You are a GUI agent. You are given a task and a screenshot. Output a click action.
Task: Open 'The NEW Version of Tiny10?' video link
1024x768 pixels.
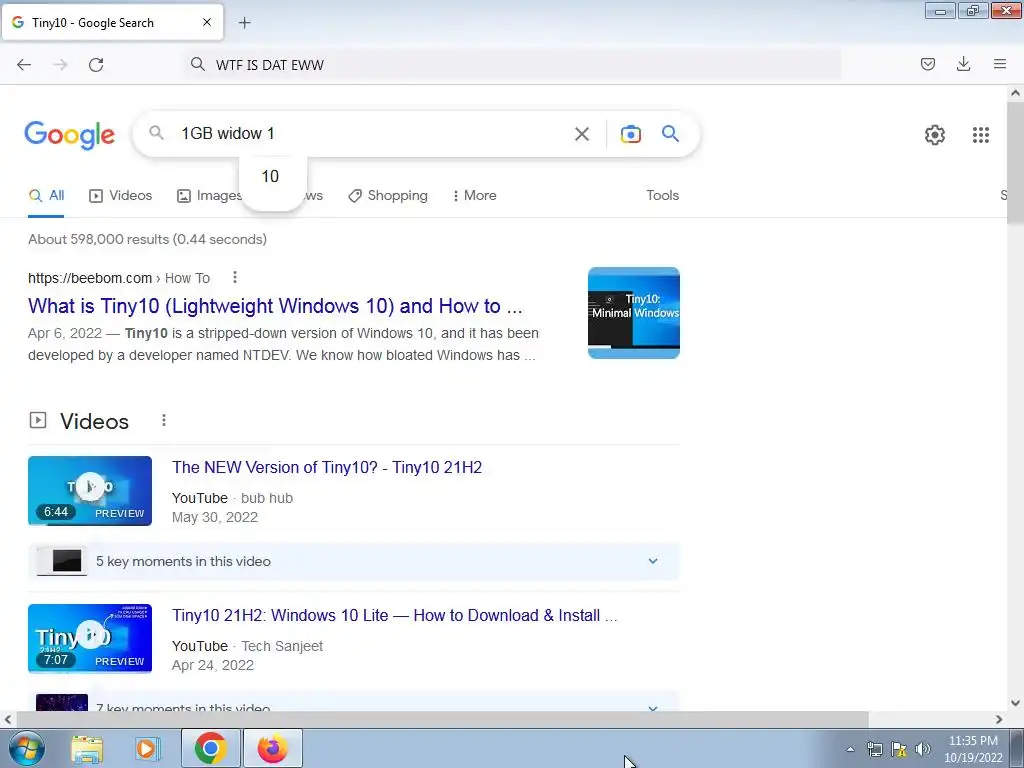[x=327, y=467]
